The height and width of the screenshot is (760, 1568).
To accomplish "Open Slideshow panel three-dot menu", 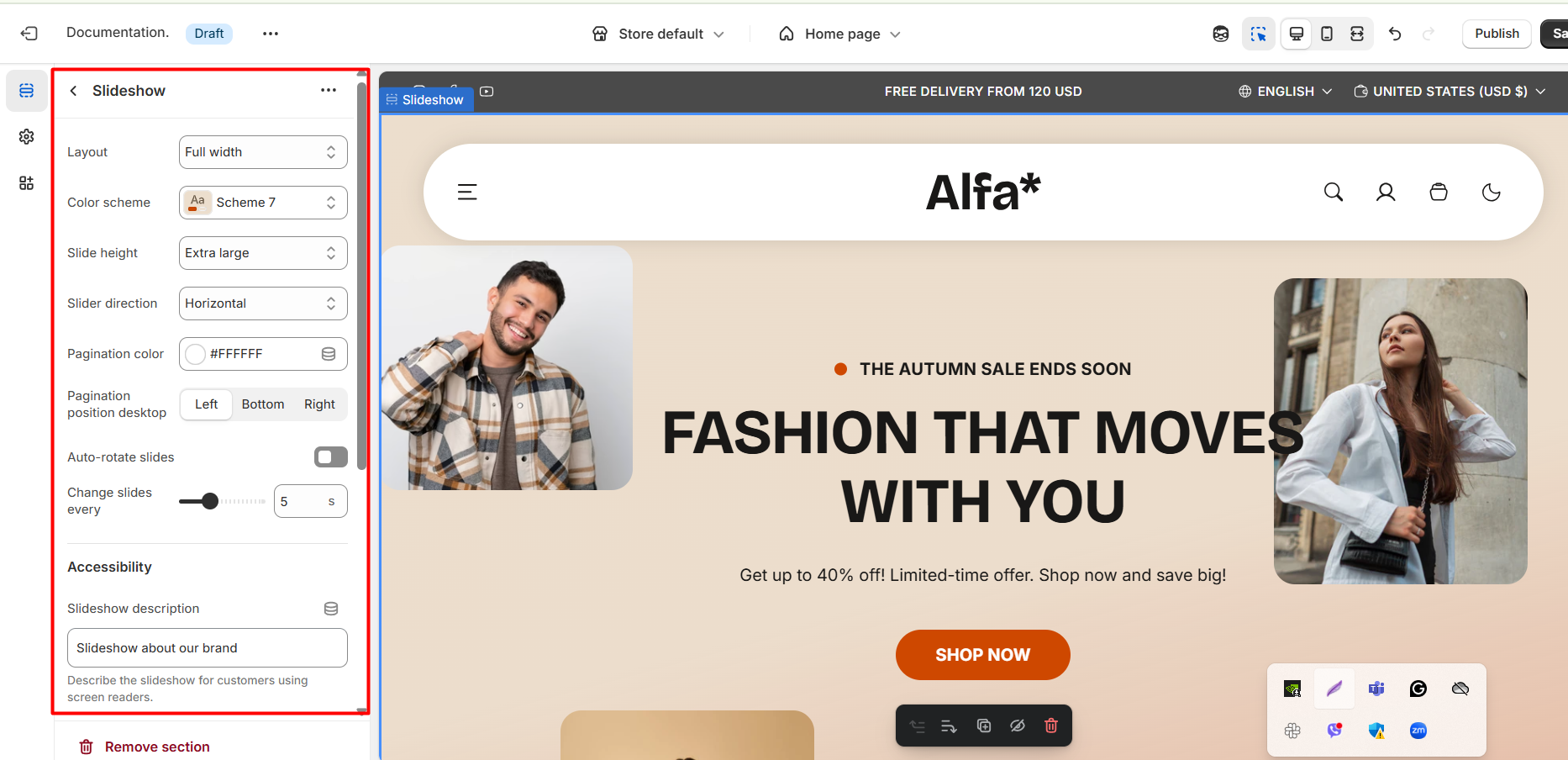I will [x=329, y=90].
